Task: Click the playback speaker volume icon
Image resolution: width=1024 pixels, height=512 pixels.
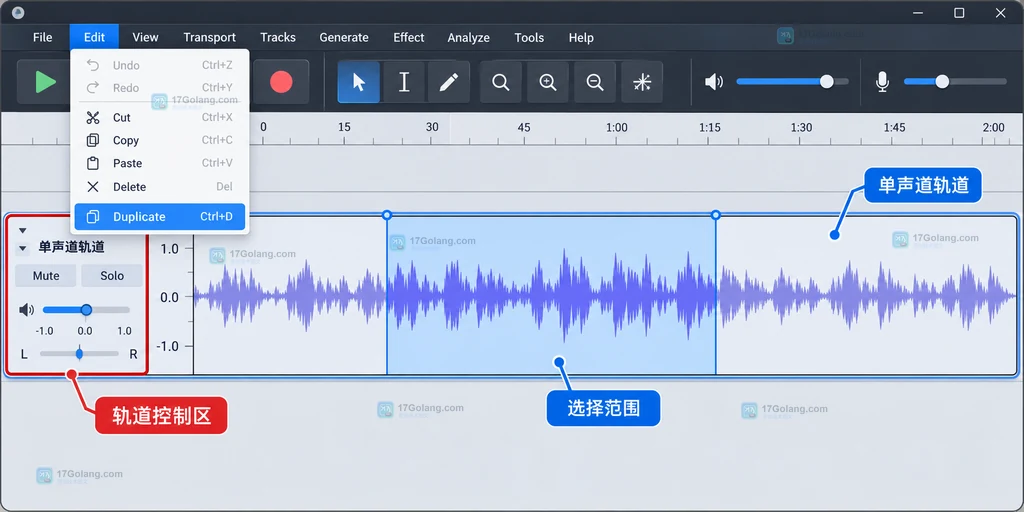Action: (x=714, y=82)
